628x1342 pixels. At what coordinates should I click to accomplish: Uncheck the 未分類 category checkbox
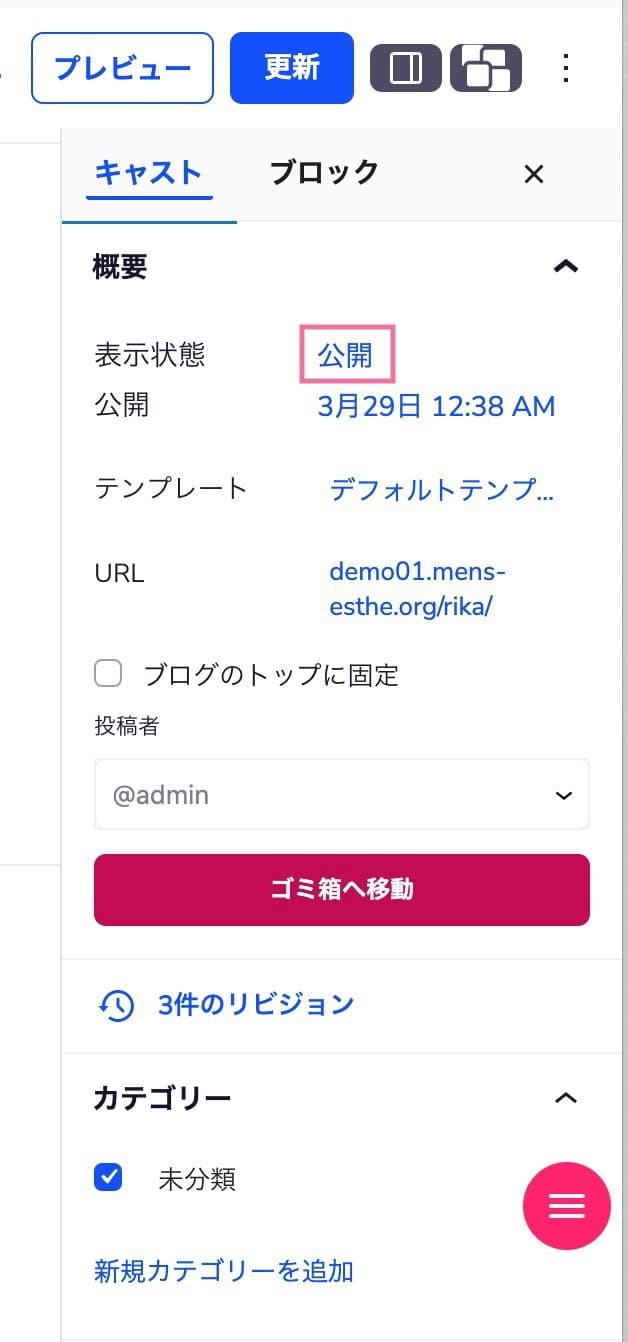point(108,1178)
